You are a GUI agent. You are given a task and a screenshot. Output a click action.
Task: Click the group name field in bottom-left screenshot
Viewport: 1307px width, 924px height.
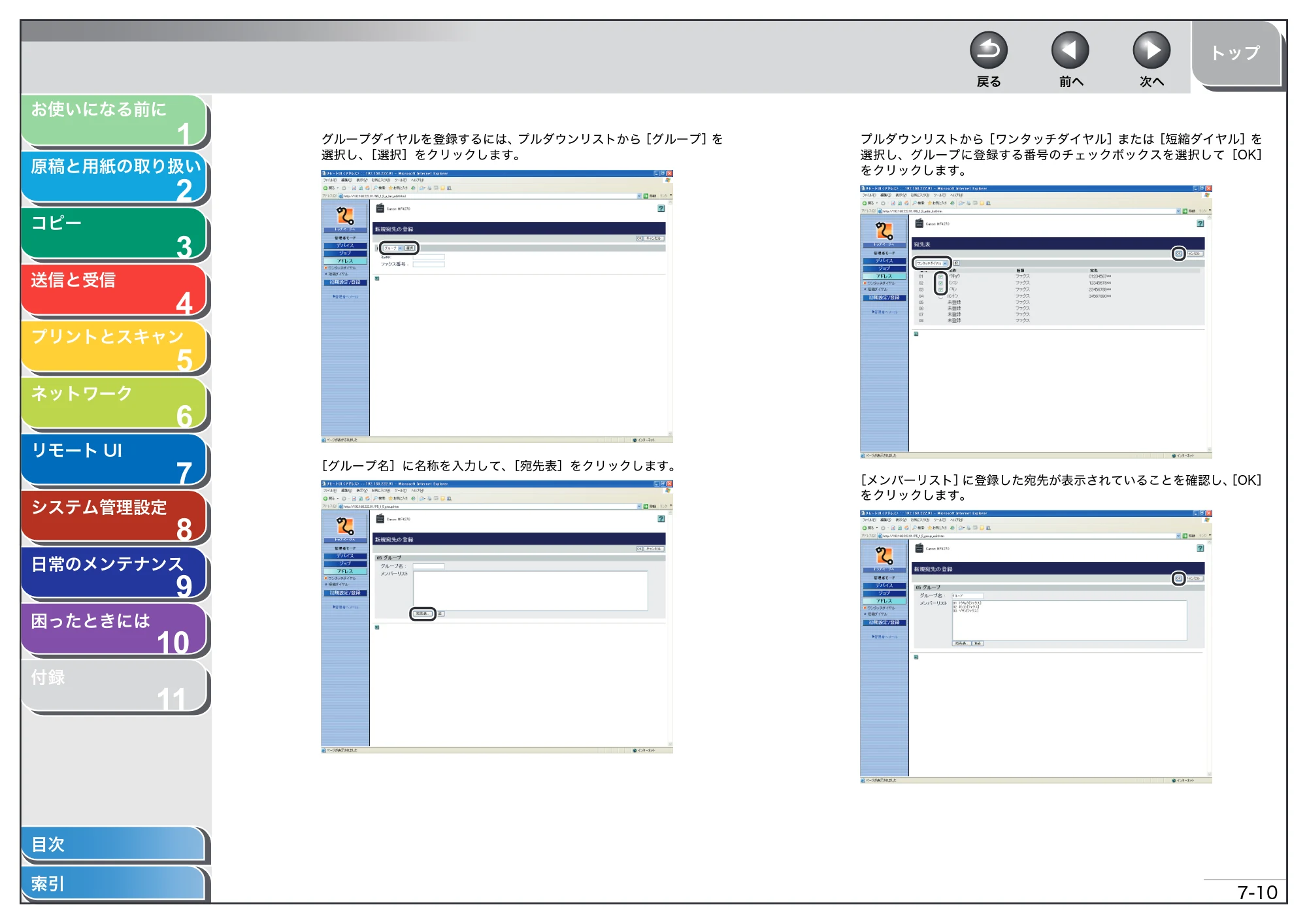click(429, 566)
